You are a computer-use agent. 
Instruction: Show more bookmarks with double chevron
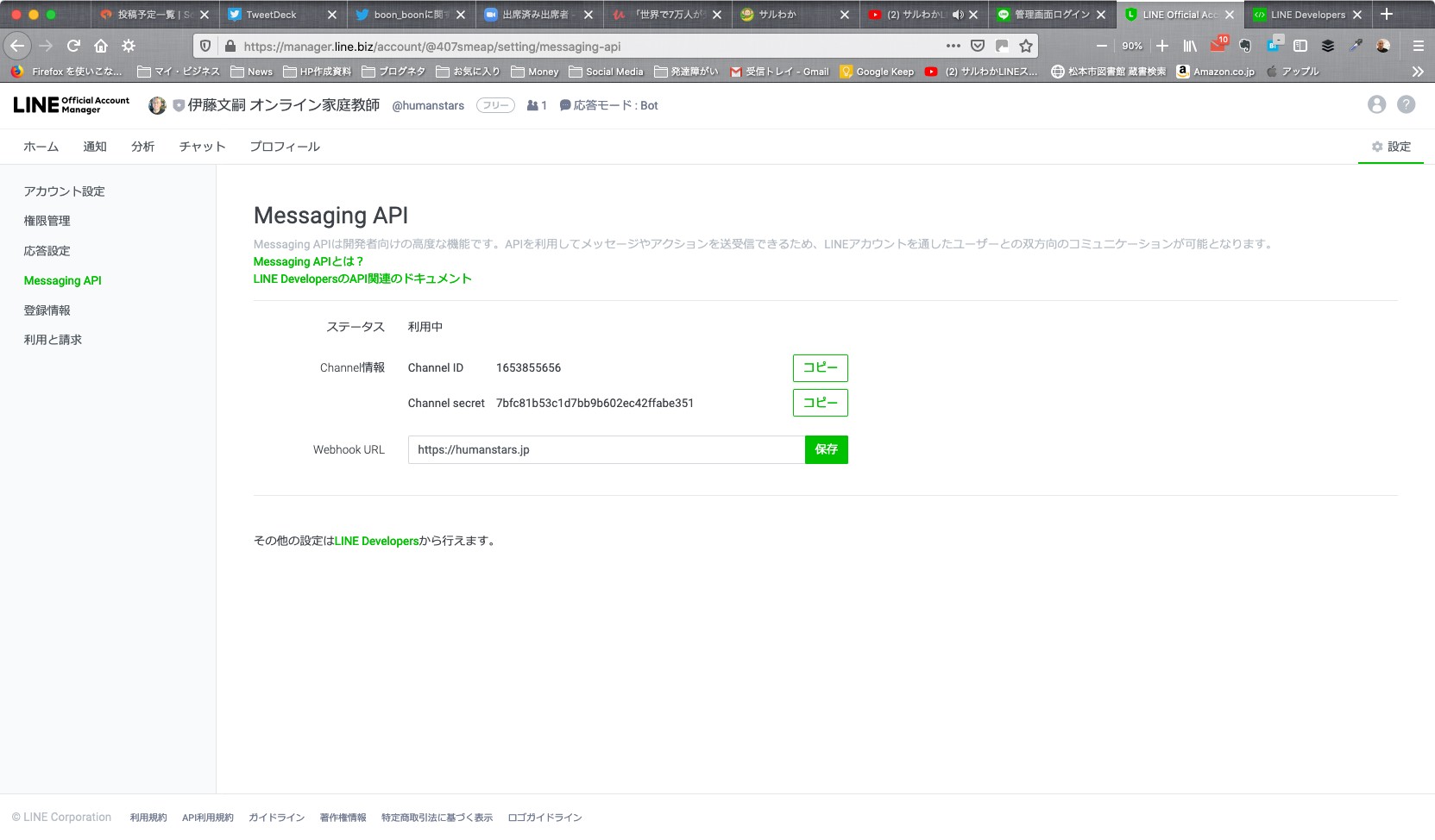(1418, 72)
